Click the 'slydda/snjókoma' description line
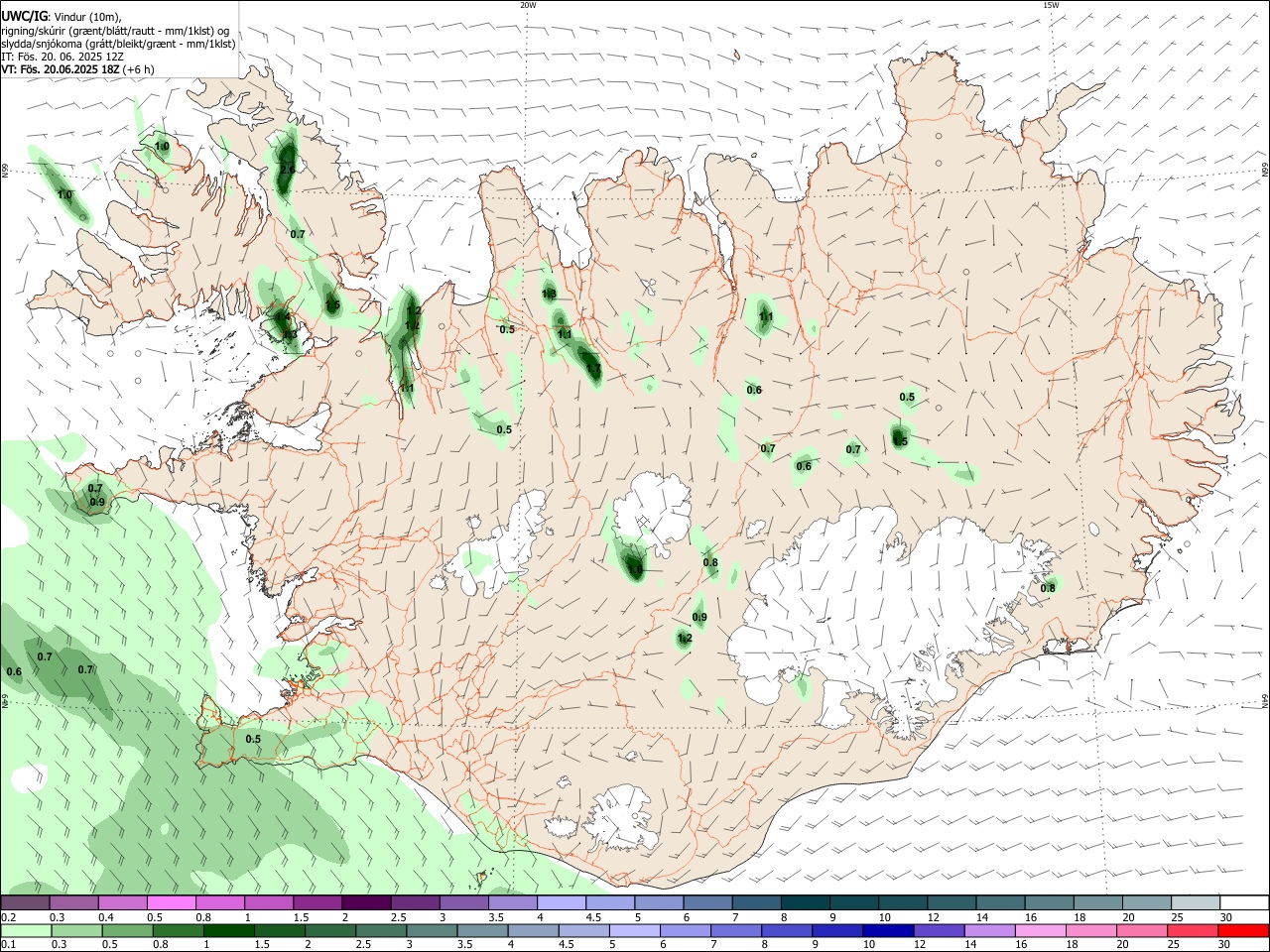 tap(118, 44)
